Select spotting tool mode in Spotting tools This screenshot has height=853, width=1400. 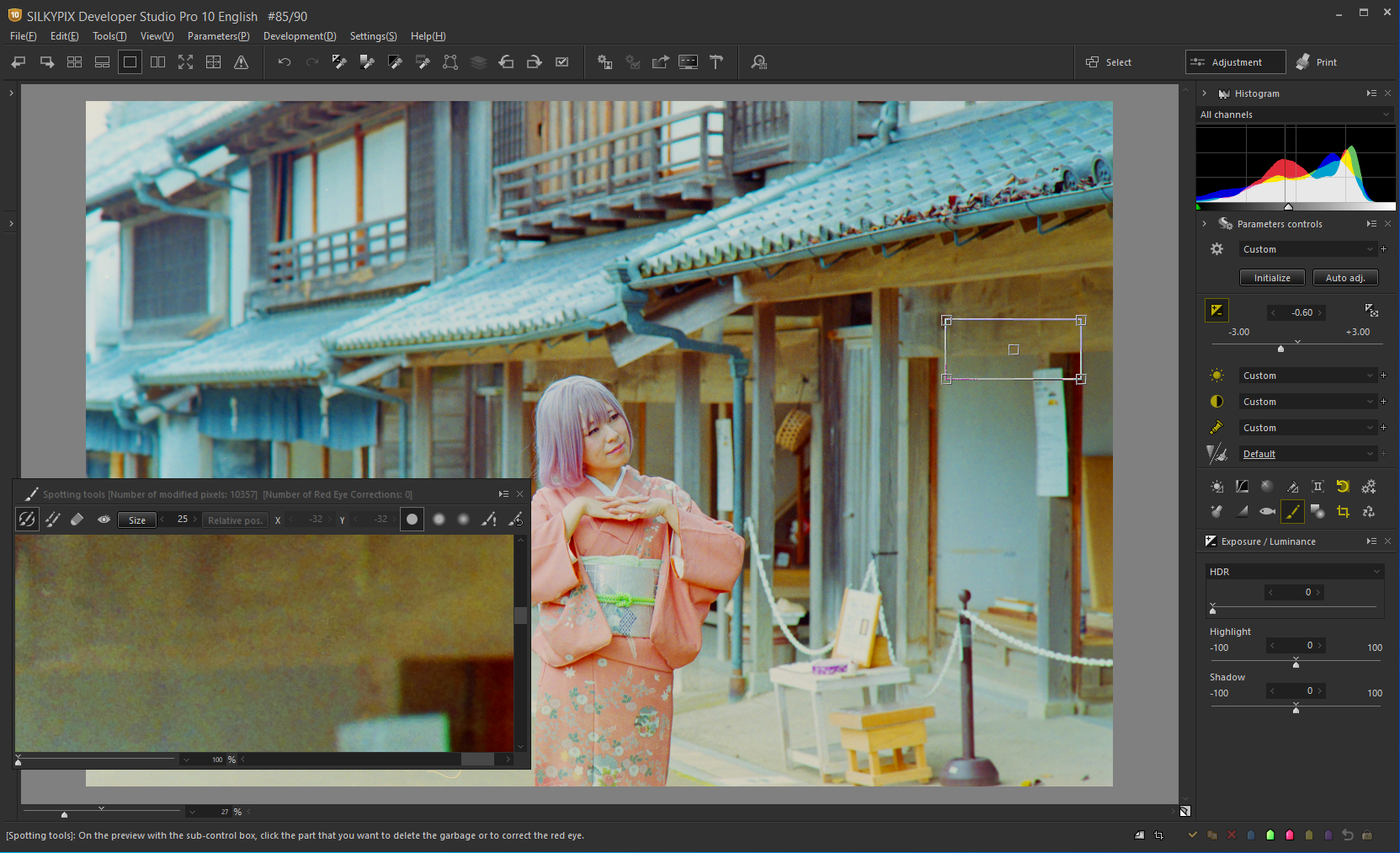point(27,520)
